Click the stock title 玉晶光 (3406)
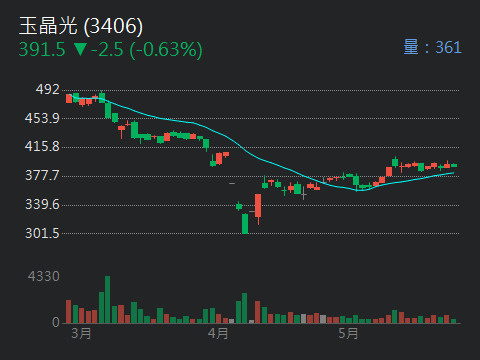This screenshot has width=480, height=360. click(x=81, y=26)
